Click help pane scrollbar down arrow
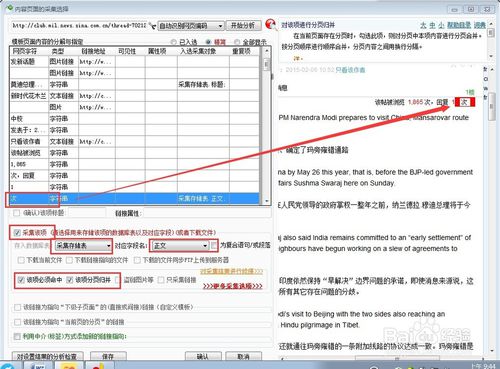500x369 pixels. [490, 56]
